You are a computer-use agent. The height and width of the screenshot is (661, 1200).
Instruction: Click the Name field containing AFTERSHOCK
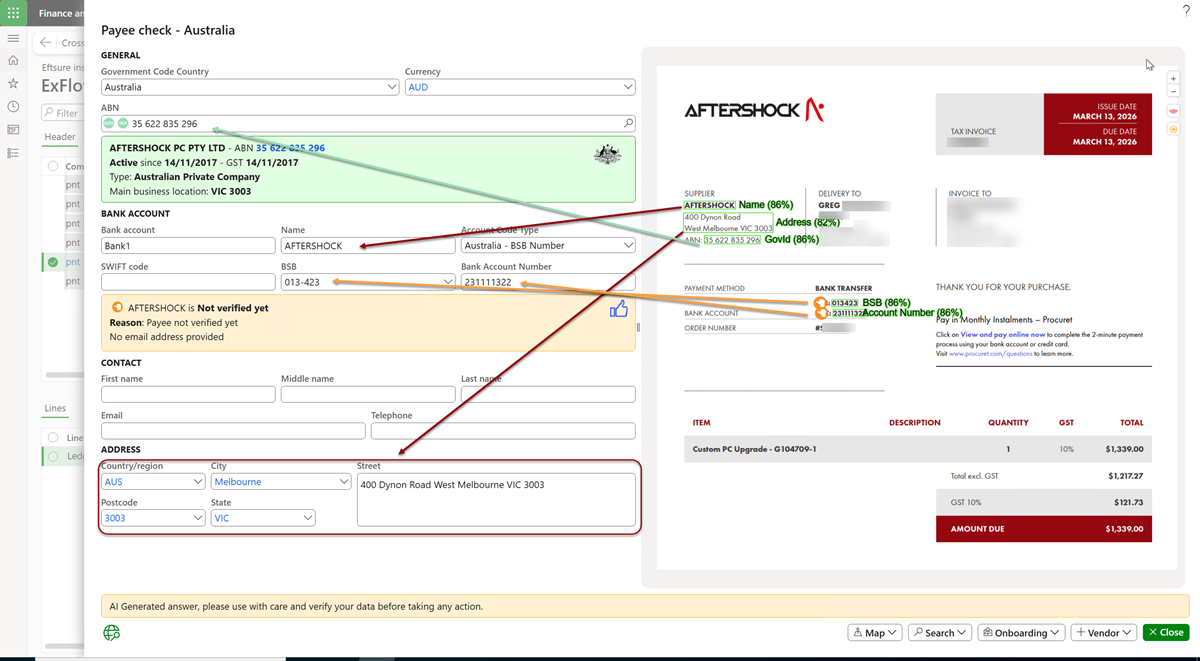pyautogui.click(x=368, y=245)
